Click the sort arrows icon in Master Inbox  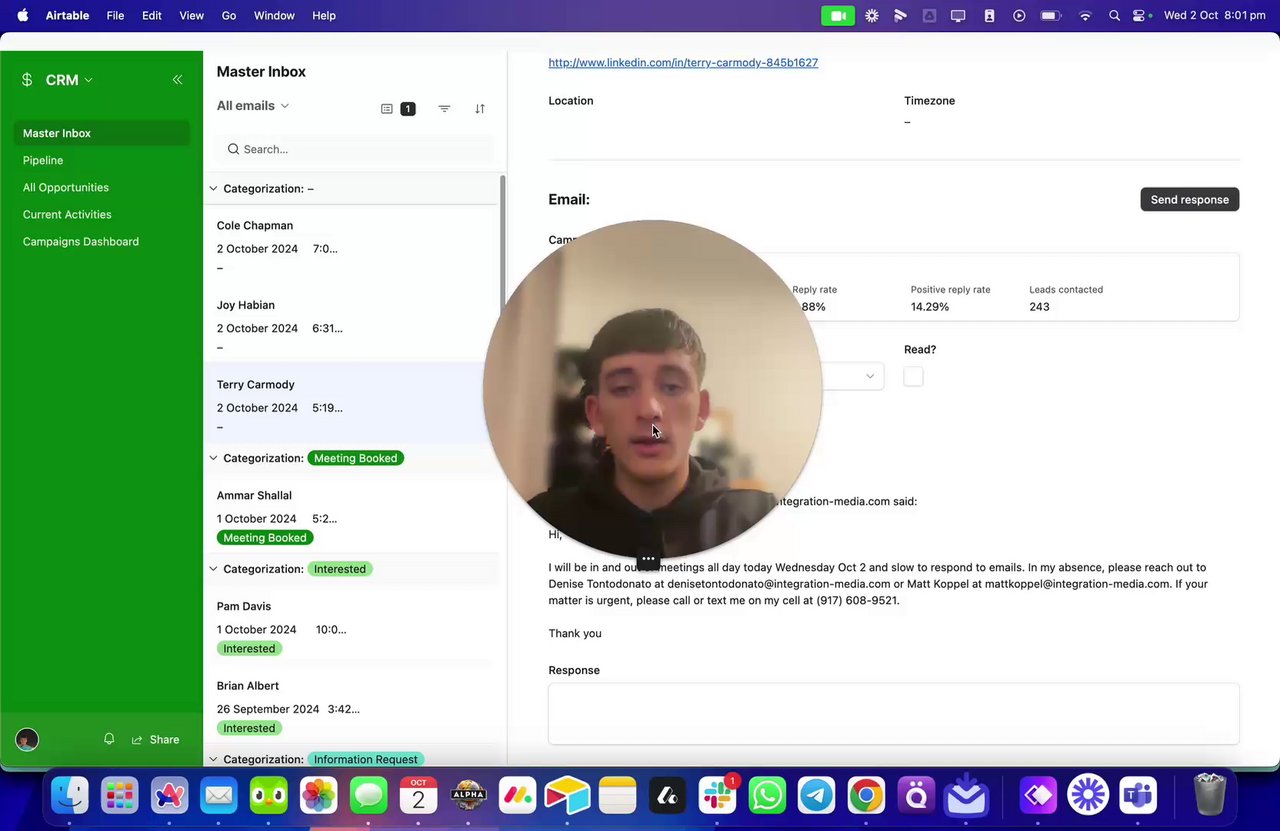[x=480, y=108]
